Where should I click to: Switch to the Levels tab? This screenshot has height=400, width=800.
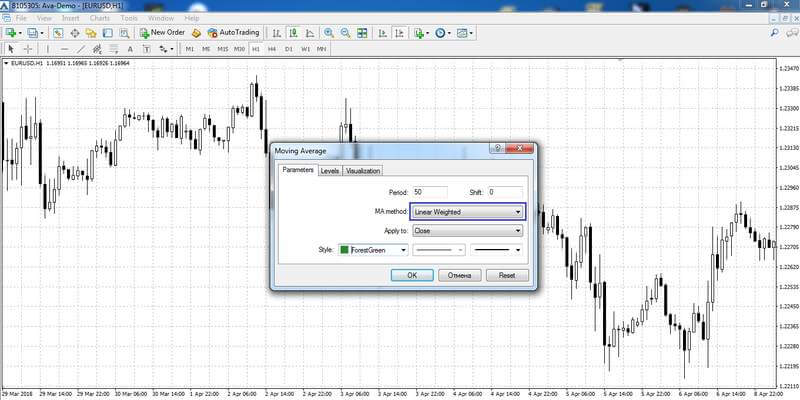pyautogui.click(x=330, y=171)
